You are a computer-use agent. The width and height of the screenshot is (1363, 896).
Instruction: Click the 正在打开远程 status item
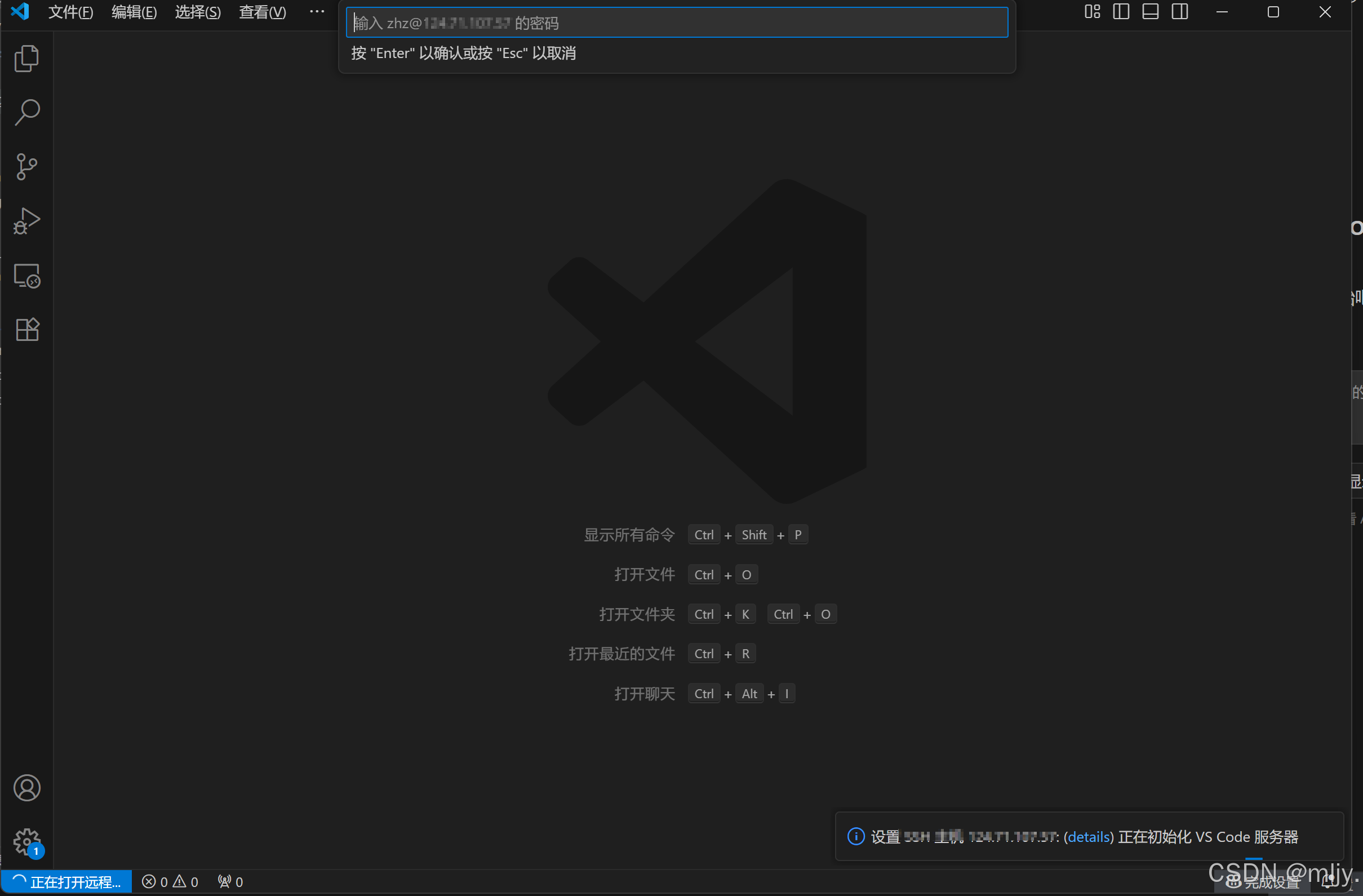pos(66,882)
